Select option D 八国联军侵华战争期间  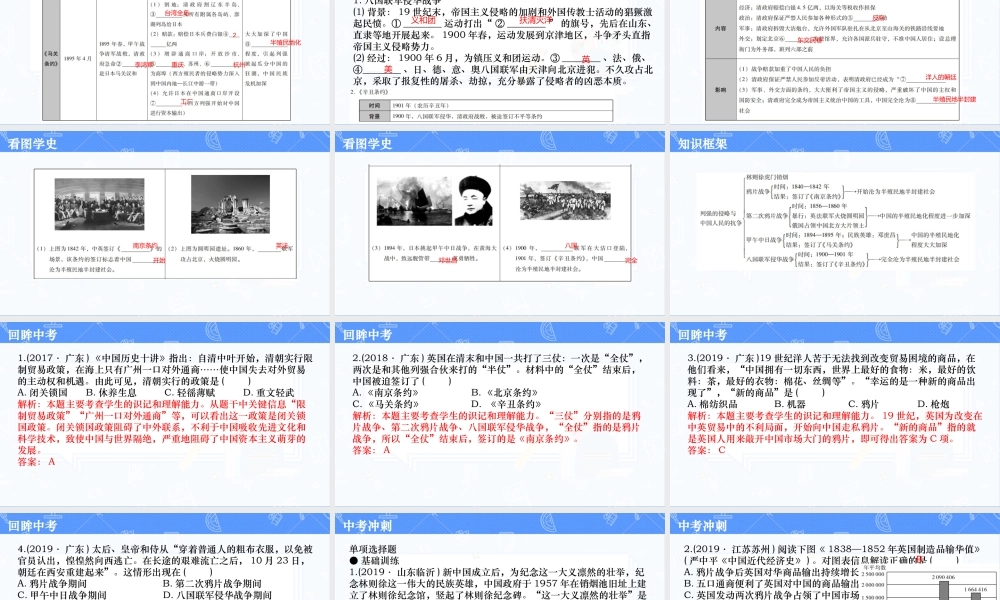[x=216, y=595]
